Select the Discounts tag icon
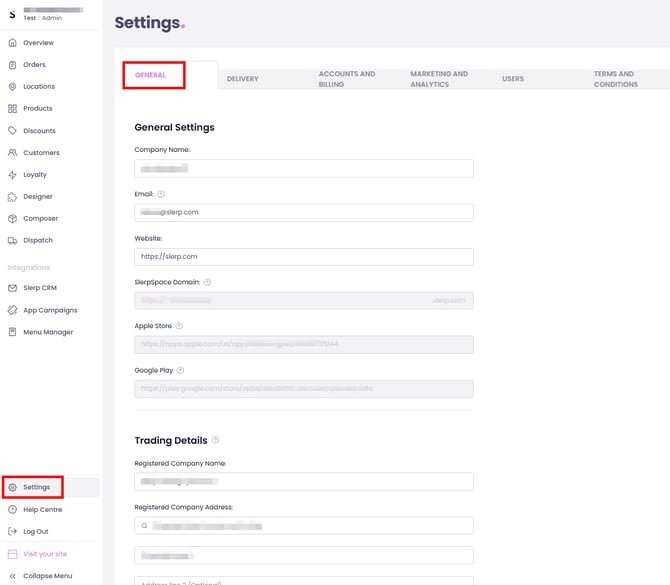Screen dimensions: 670x585 (12, 131)
